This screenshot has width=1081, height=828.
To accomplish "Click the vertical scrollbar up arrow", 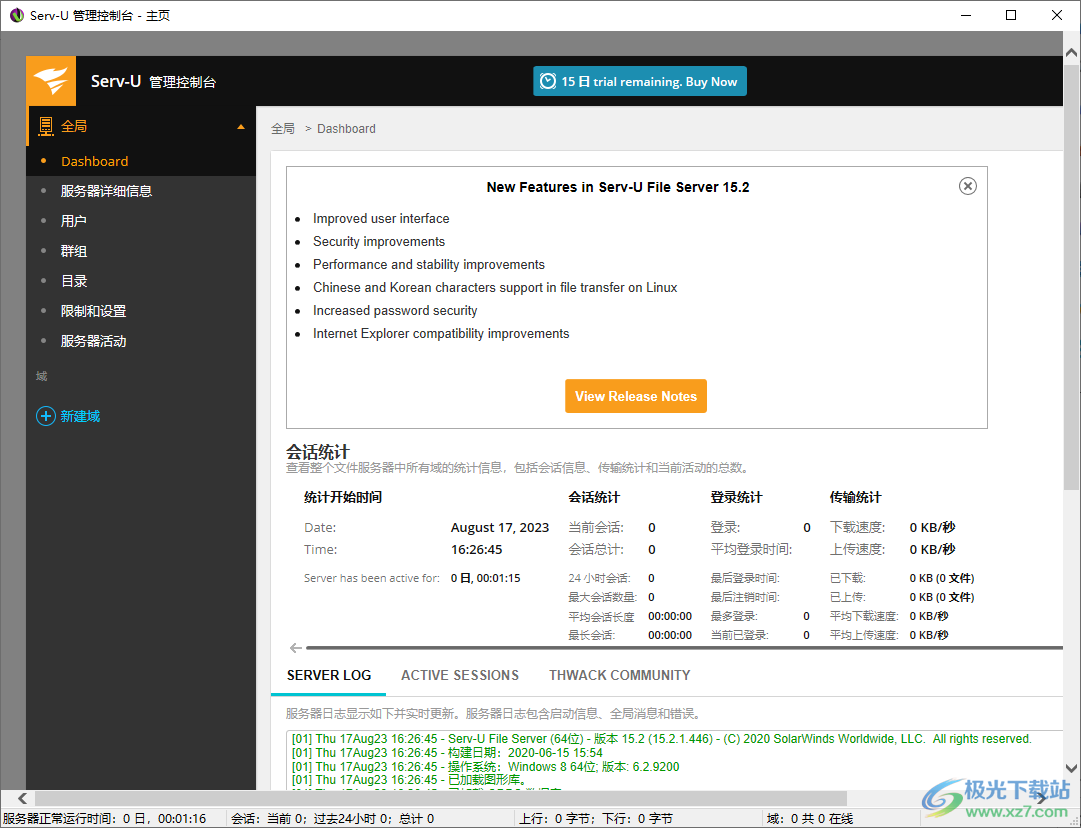I will pos(1071,52).
